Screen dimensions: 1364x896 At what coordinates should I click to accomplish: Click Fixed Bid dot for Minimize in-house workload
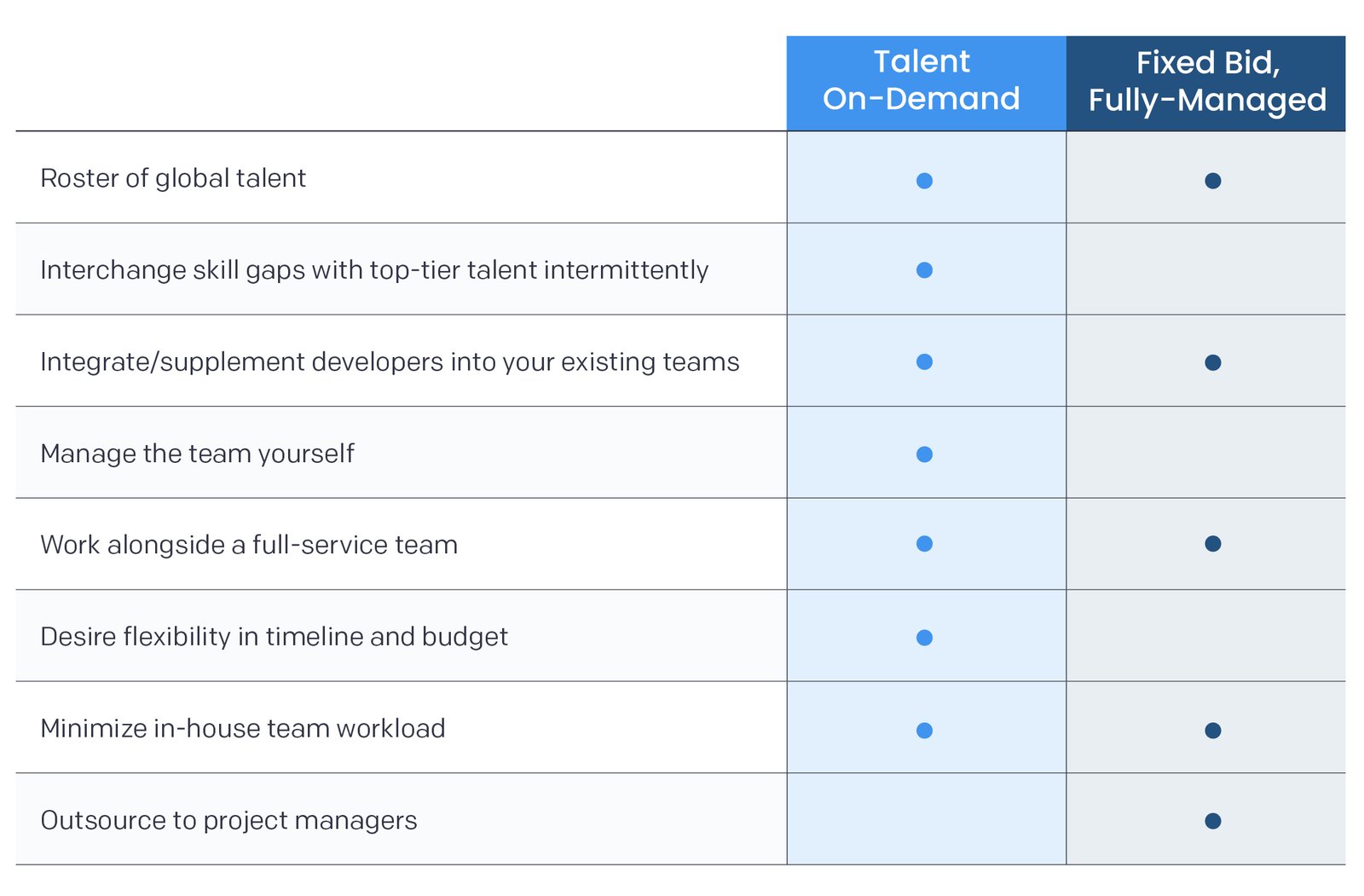click(1213, 731)
